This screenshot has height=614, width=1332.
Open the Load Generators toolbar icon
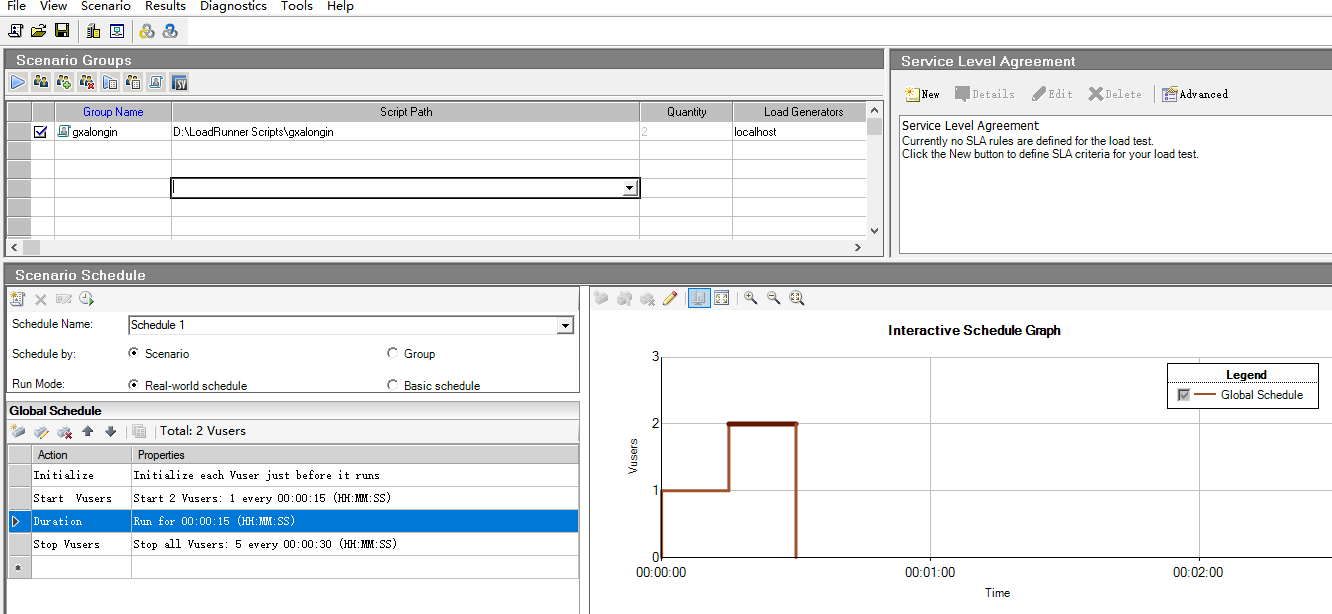93,31
